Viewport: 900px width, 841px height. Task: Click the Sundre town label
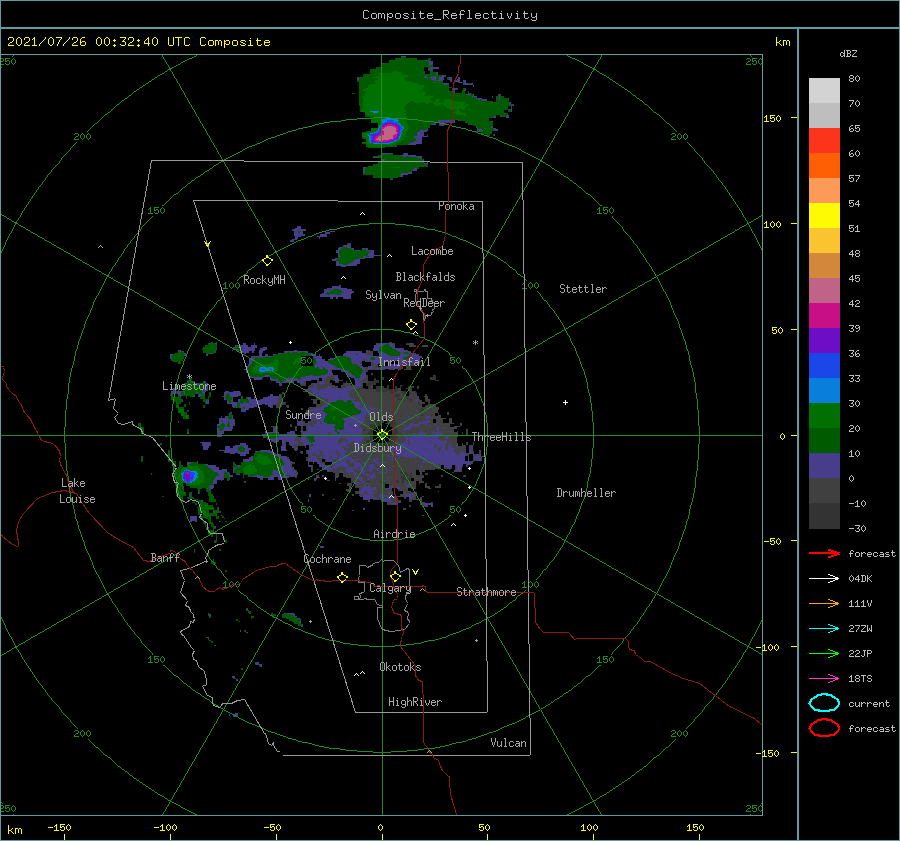click(304, 414)
